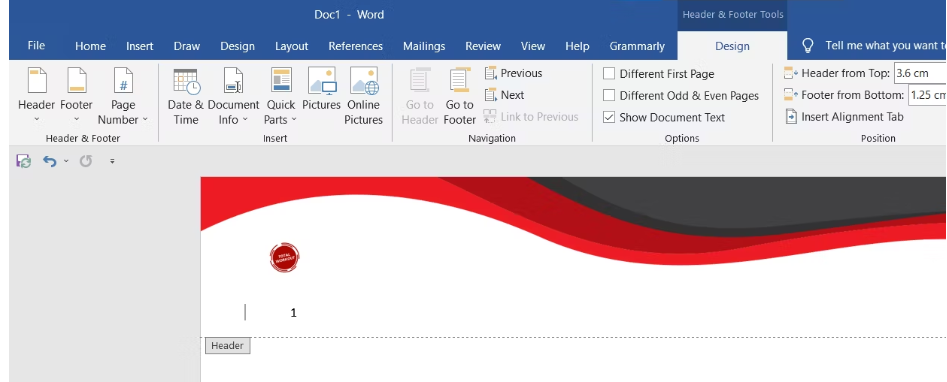Viewport: 947px width, 382px height.
Task: Click the AutoSave icon in quick access toolbar
Action: coord(24,161)
